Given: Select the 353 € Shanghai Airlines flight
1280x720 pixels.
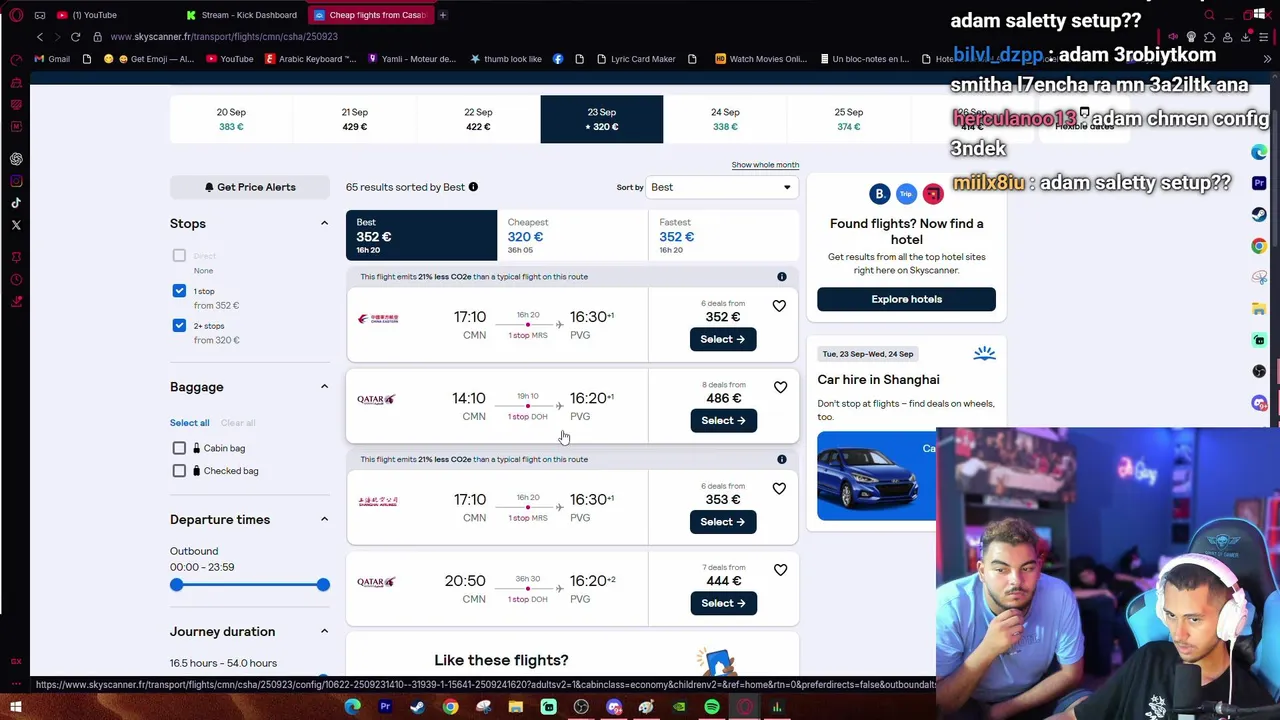Looking at the screenshot, I should [723, 522].
